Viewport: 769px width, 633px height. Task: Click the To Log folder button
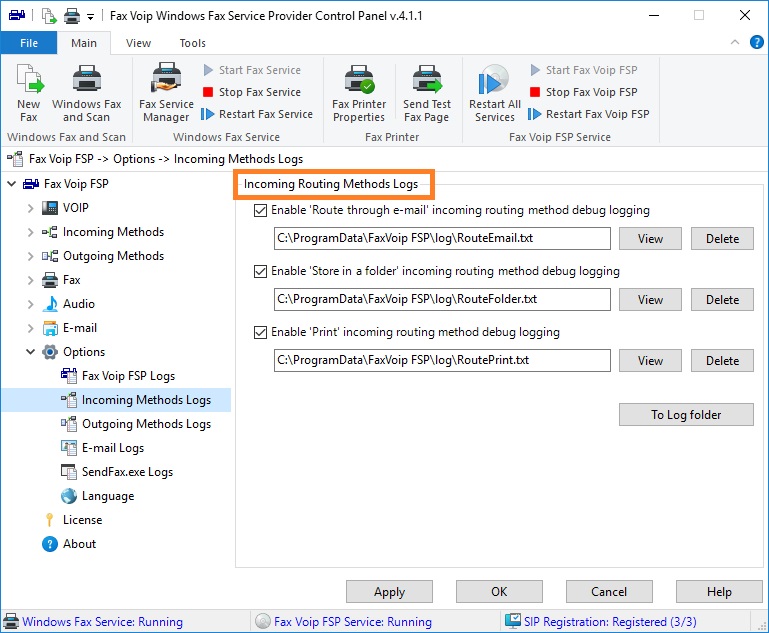686,415
